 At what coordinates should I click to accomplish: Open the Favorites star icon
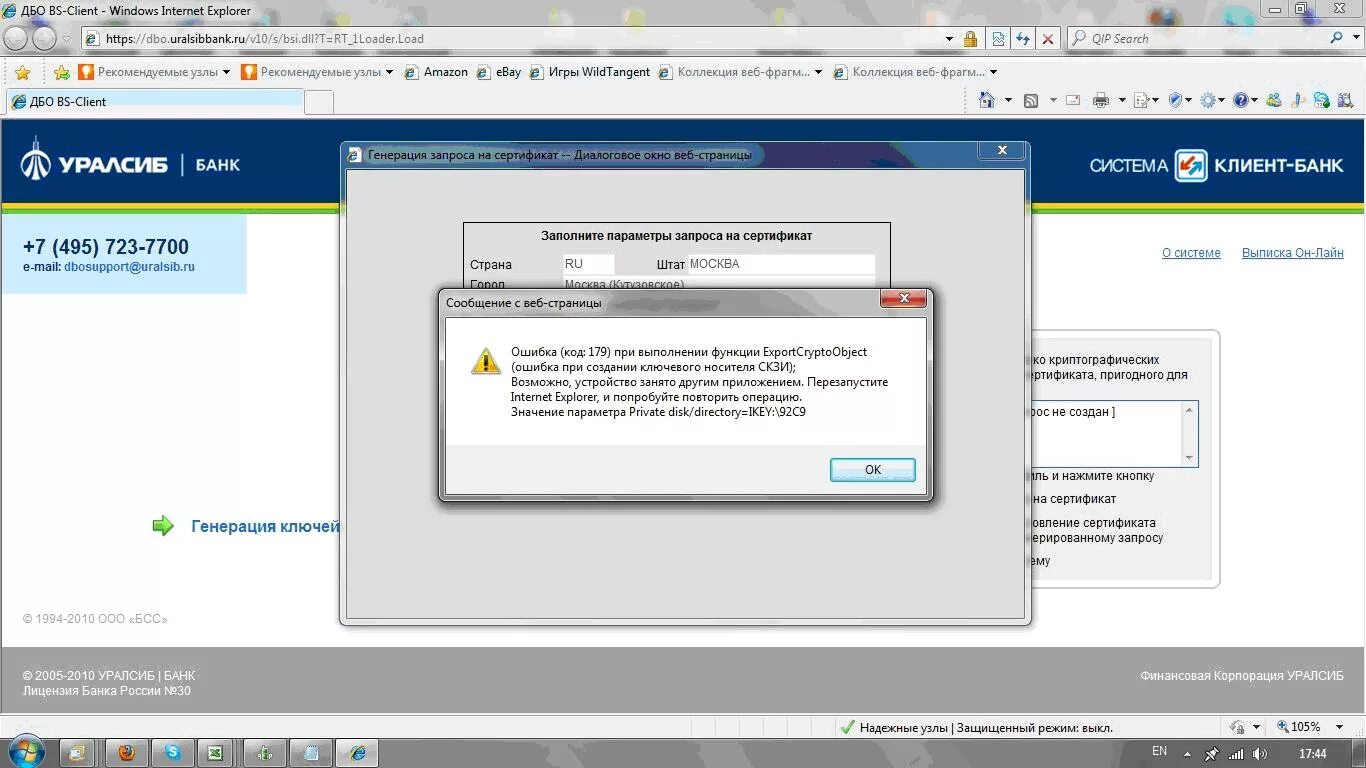coord(22,72)
